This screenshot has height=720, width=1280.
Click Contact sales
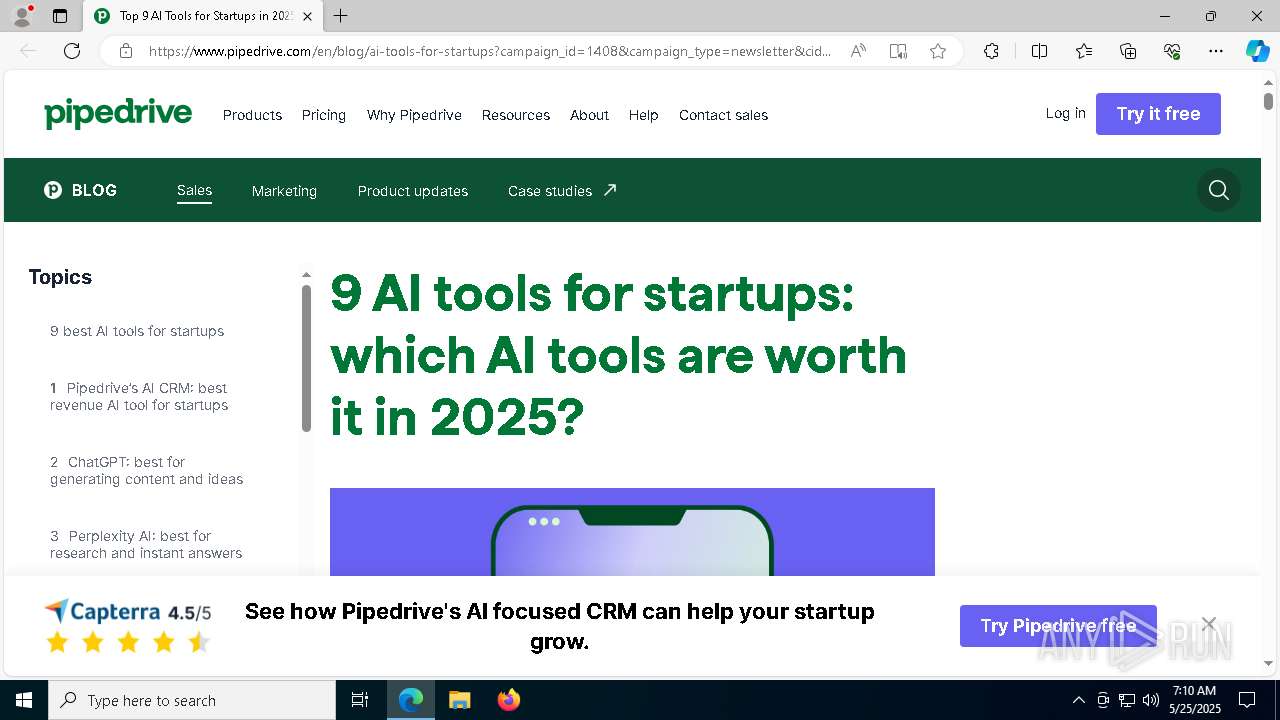click(x=723, y=115)
